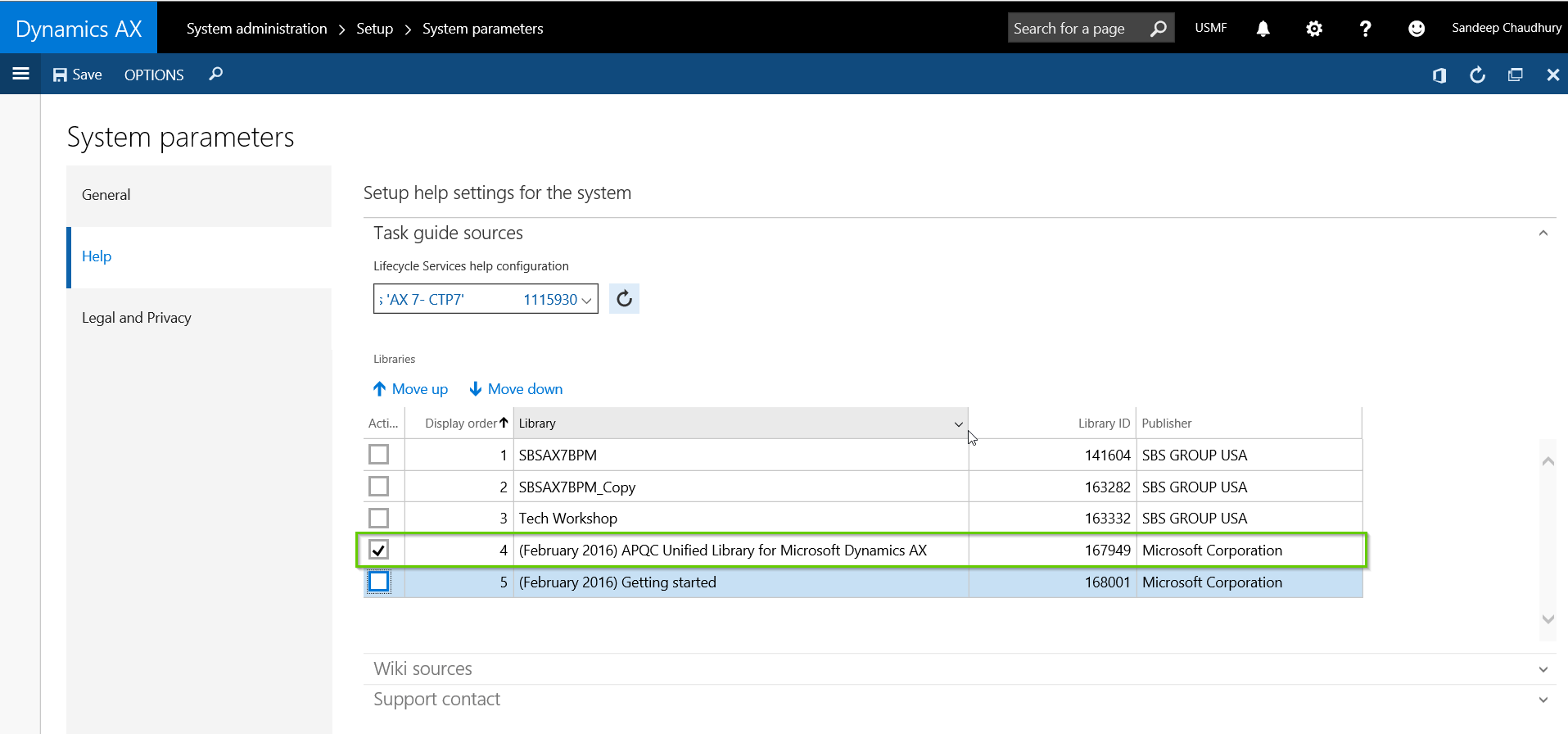
Task: Select APQC Unified Library cell
Action: [x=741, y=550]
